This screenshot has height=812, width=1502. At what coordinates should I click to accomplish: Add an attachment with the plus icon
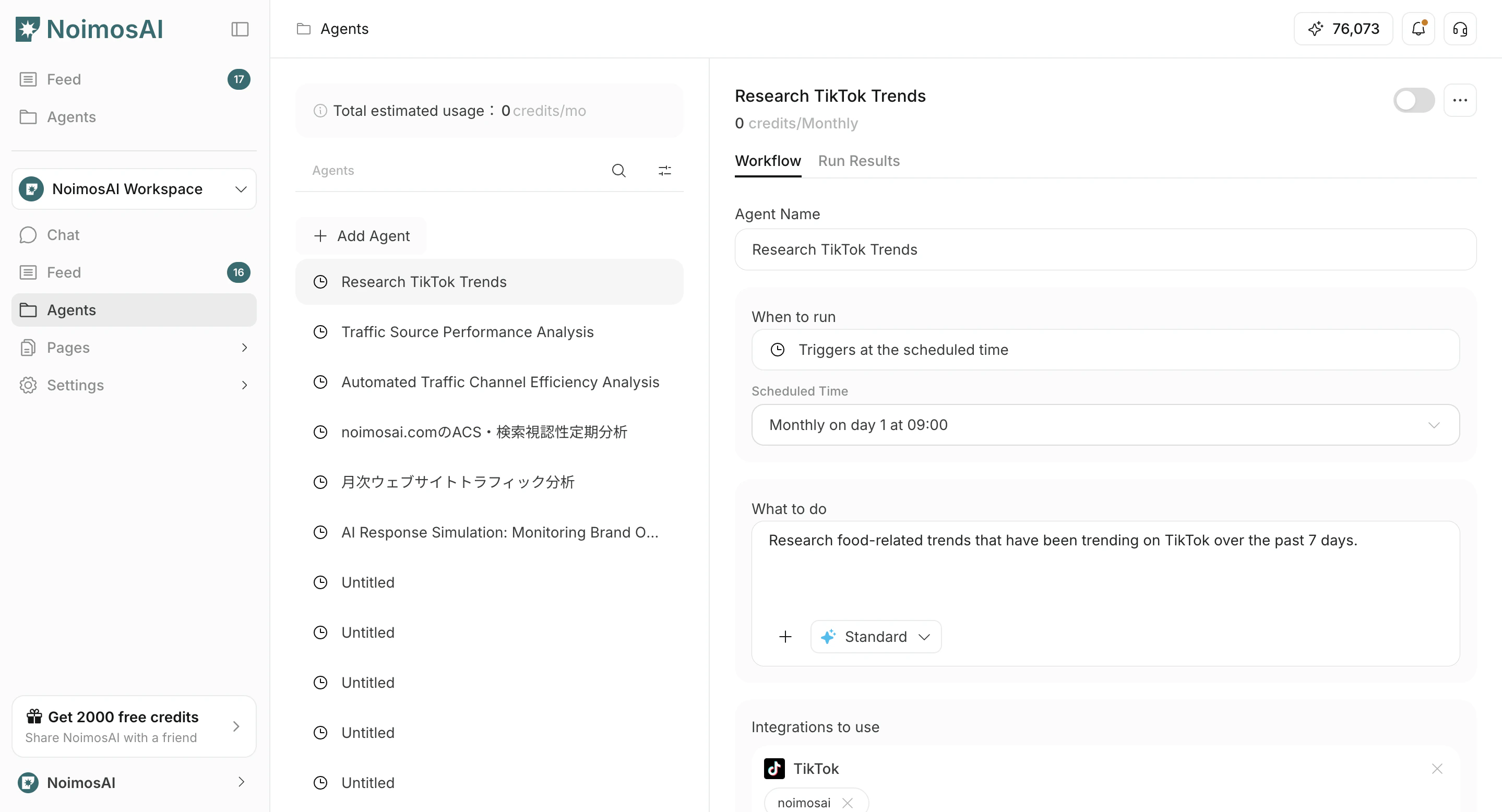click(785, 637)
